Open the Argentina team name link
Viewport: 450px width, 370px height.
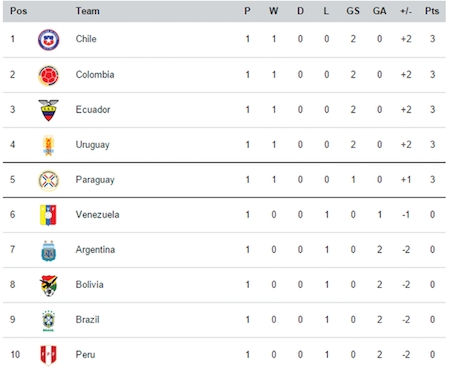(95, 250)
